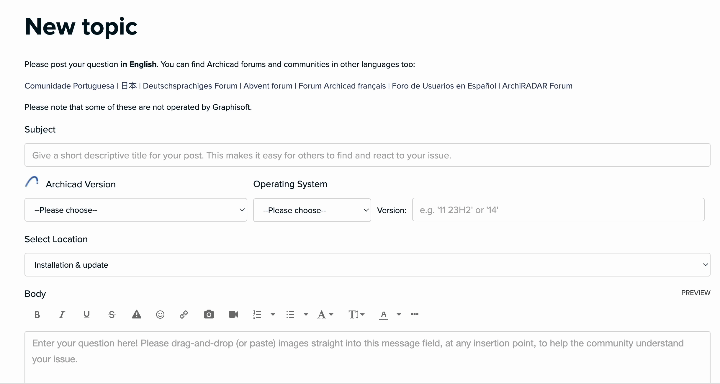Apply bold formatting in the body toolbar

pyautogui.click(x=37, y=315)
